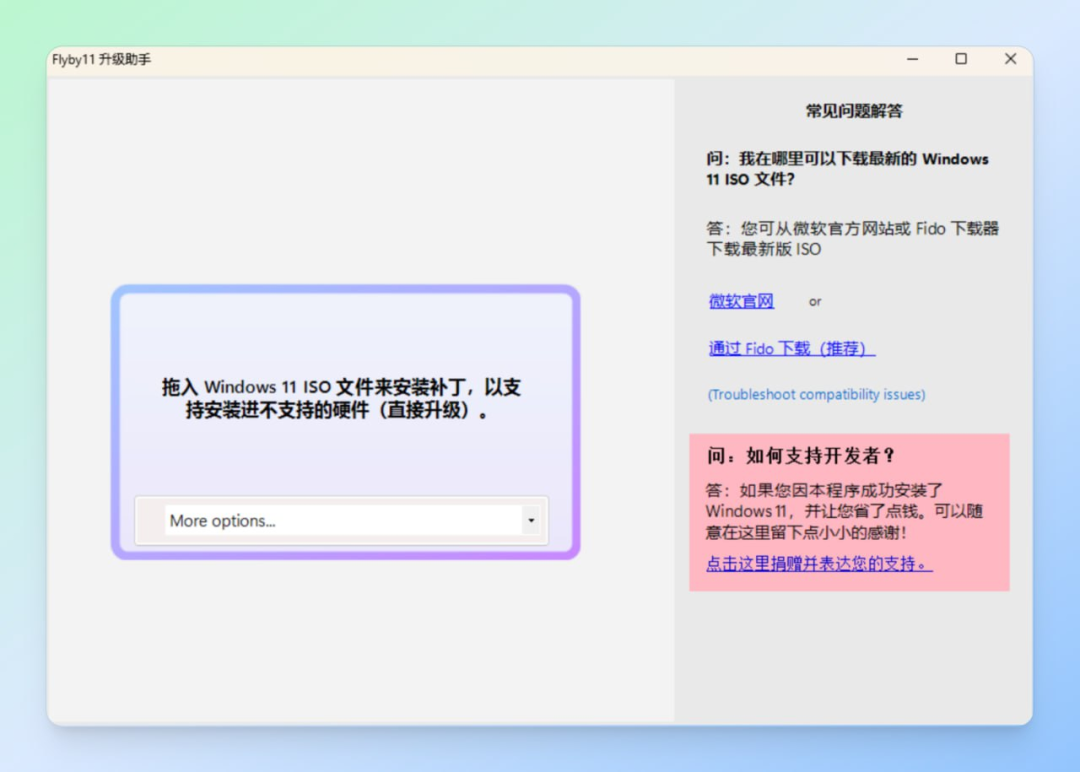Click the ISO download question heading
This screenshot has height=772, width=1080.
coord(847,169)
